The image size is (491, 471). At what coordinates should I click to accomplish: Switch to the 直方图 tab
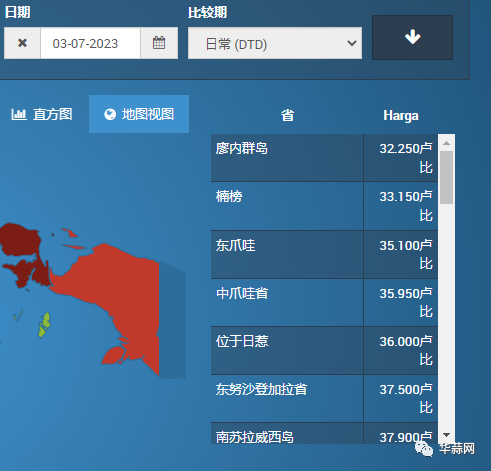point(42,114)
